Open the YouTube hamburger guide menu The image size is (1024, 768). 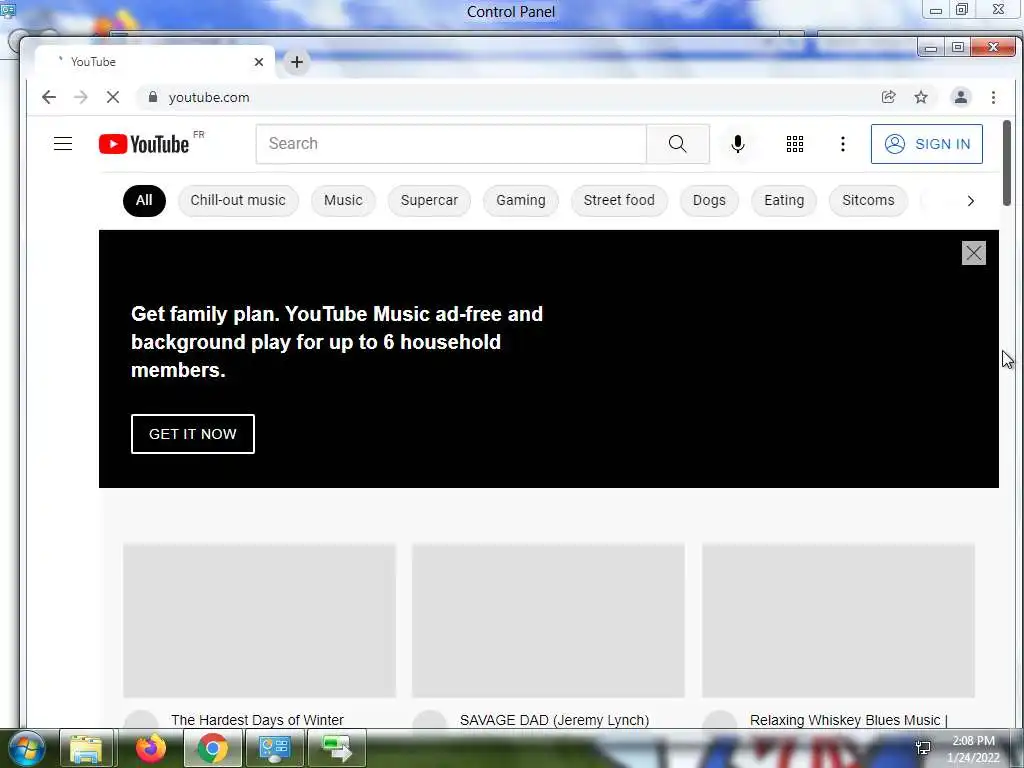pyautogui.click(x=63, y=144)
